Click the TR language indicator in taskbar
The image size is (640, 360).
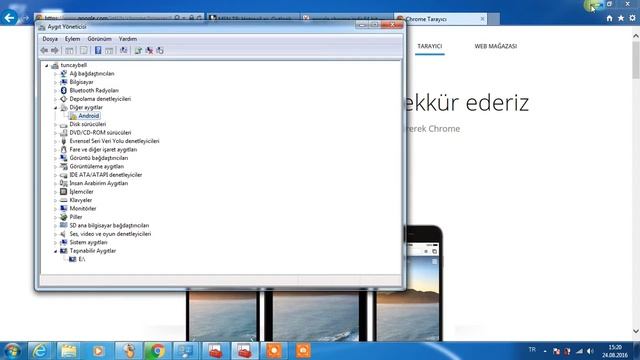(532, 350)
